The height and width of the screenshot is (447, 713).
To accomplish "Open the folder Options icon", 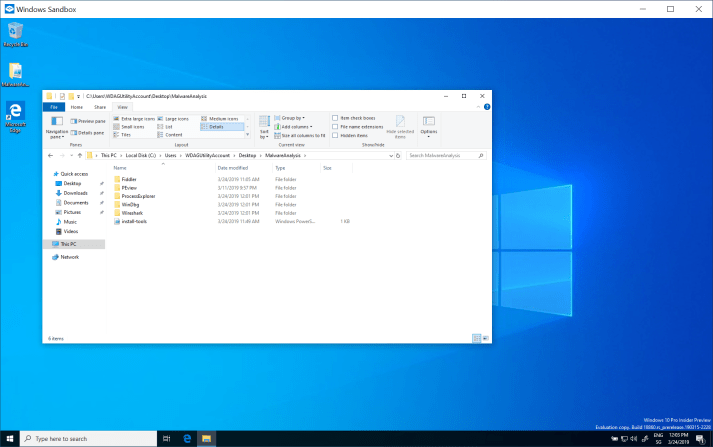I will [428, 124].
